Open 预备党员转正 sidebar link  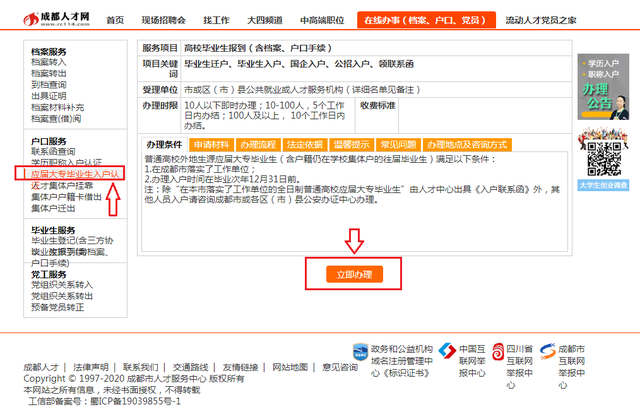(58, 307)
